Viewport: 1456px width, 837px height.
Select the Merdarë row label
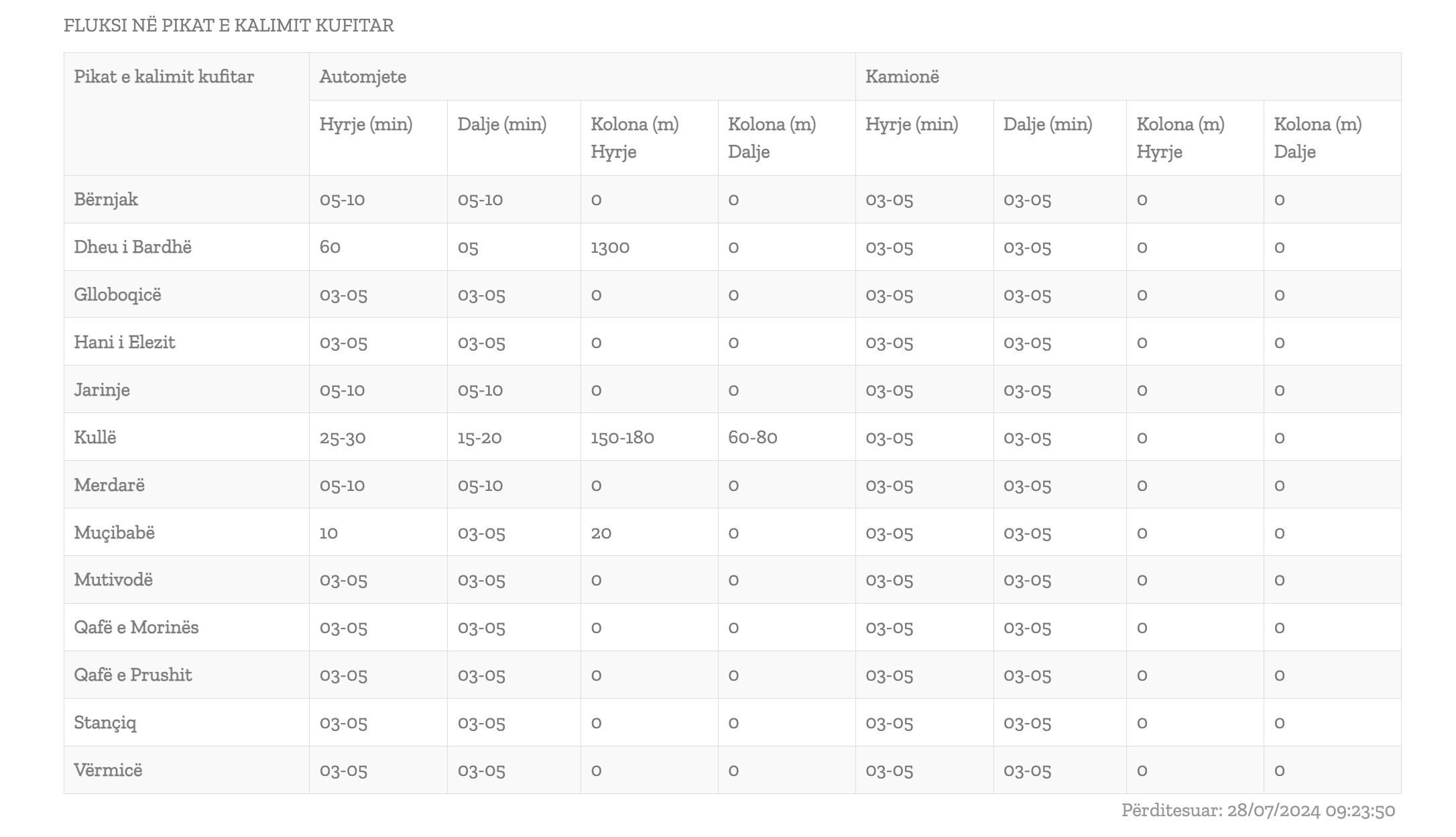tap(109, 485)
